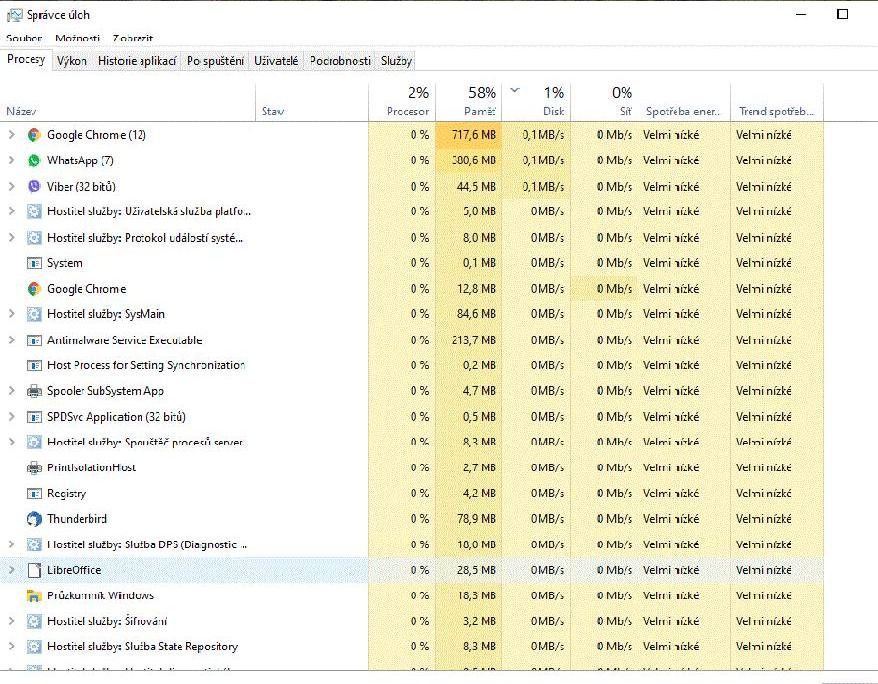Viewport: 878px width, 684px height.
Task: Click the Průzkumník Windows folder icon
Action: click(x=34, y=596)
